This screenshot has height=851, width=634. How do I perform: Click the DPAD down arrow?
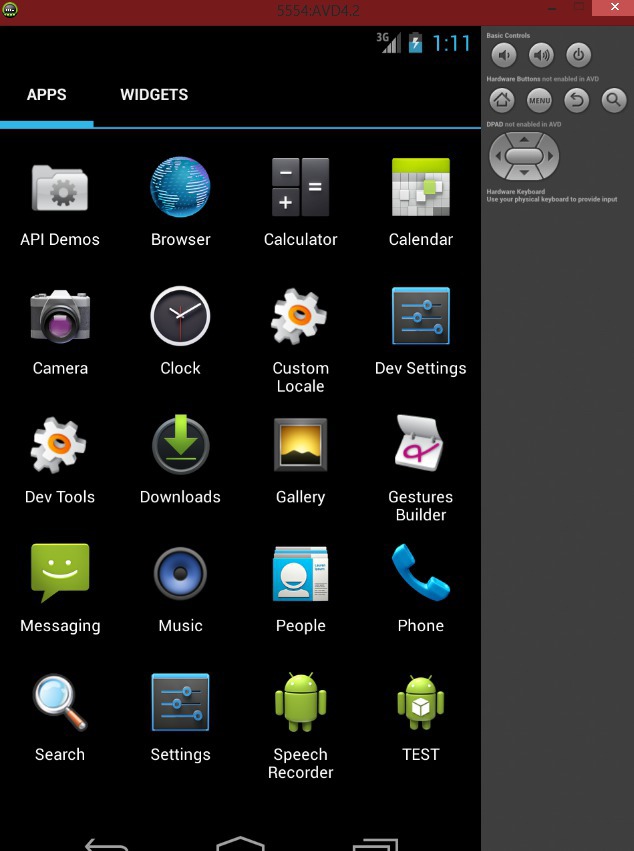pos(524,173)
